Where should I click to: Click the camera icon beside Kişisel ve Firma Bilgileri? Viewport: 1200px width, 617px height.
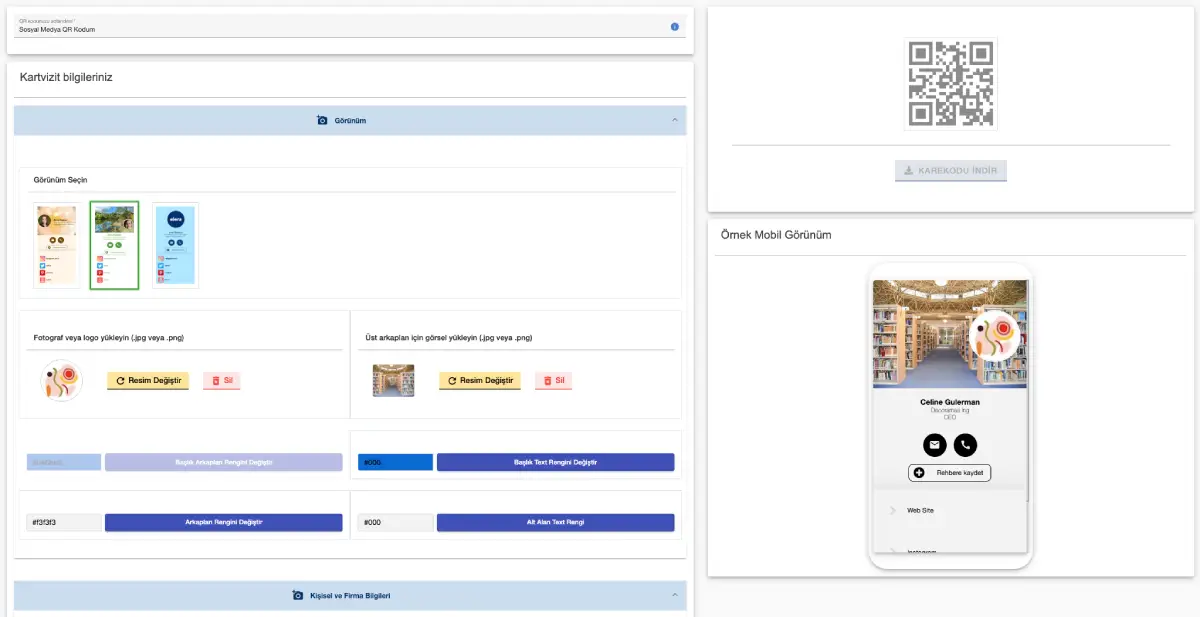[297, 594]
